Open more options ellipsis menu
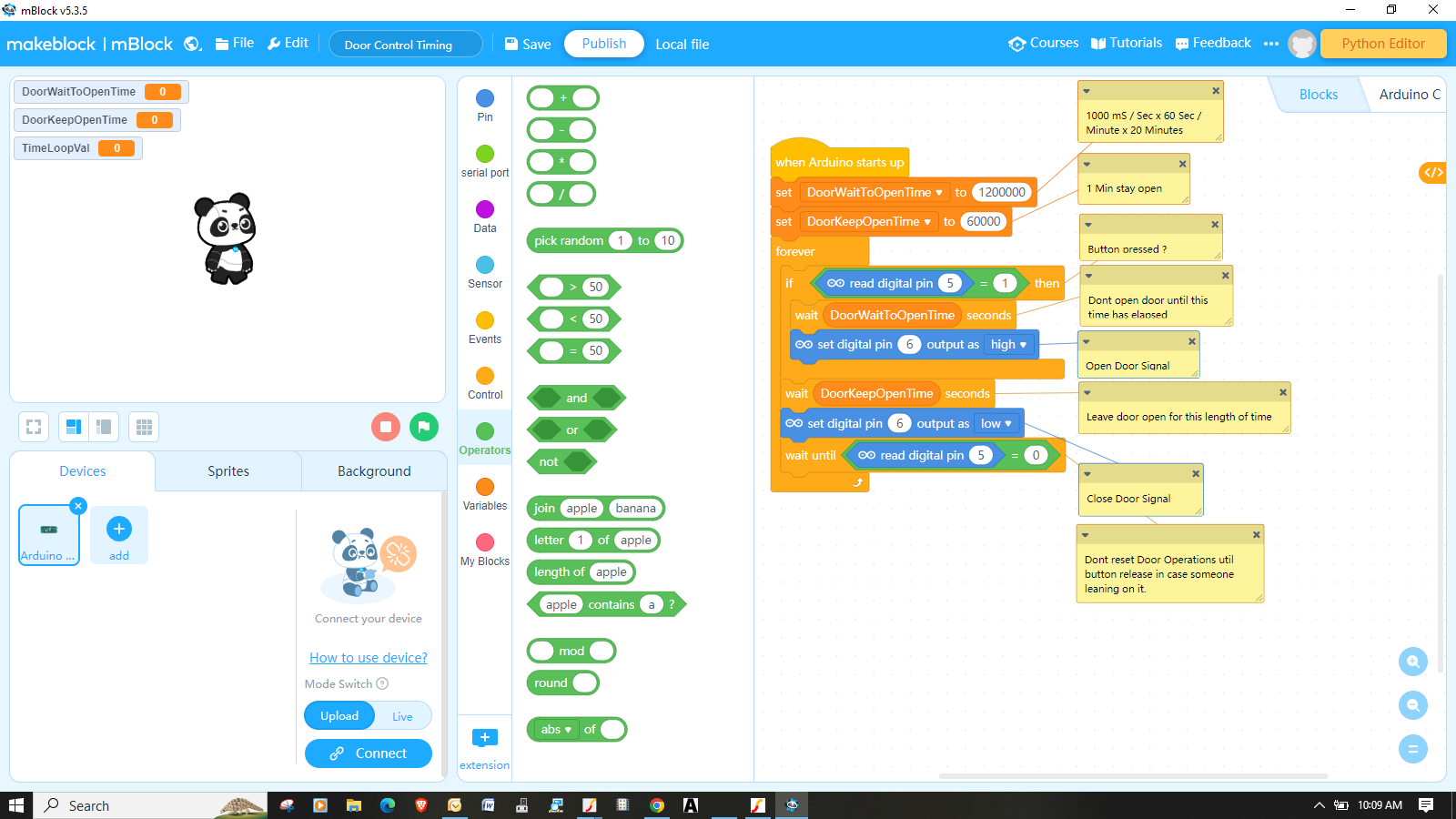 (x=1271, y=44)
